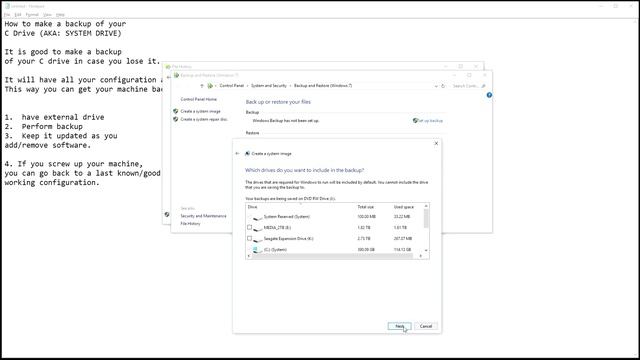
Task: Click the up arrow in address bar
Action: point(202,86)
